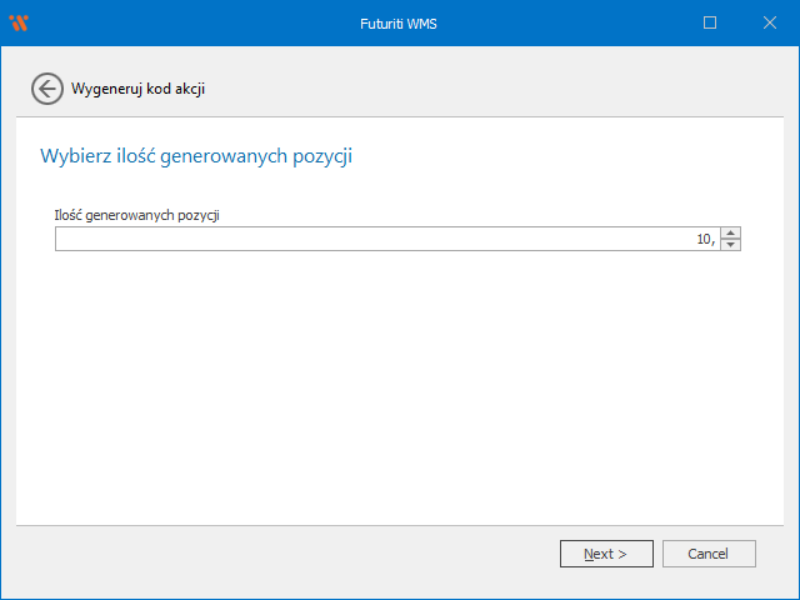This screenshot has width=800, height=600.
Task: Increase quantity with the up spinner arrow
Action: tap(731, 233)
